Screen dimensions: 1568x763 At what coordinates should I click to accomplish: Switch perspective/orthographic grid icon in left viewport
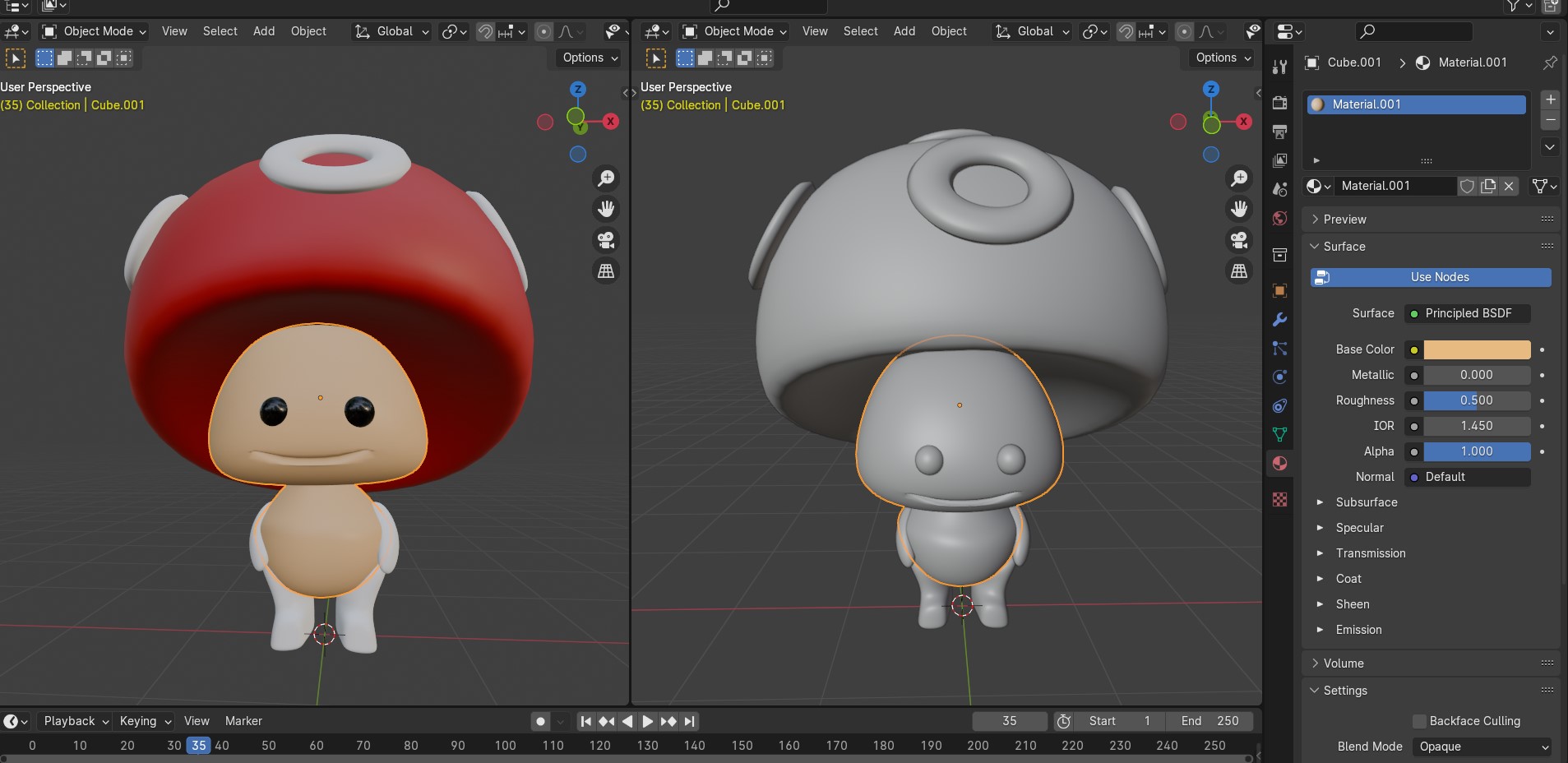pos(606,271)
